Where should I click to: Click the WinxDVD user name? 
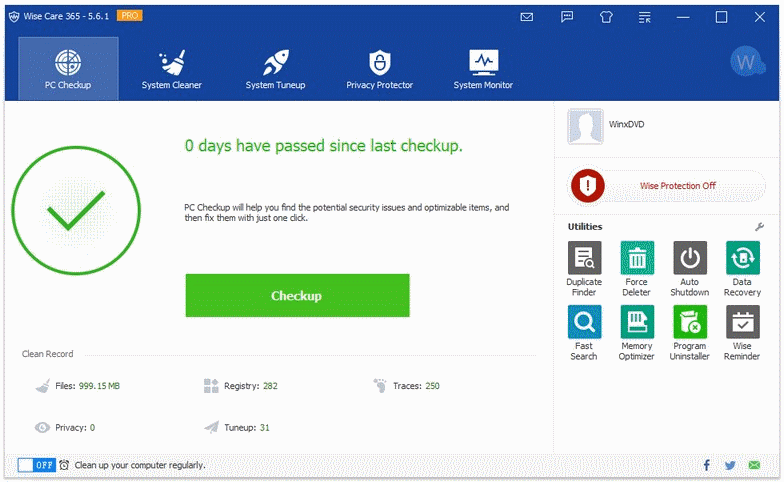tap(626, 124)
